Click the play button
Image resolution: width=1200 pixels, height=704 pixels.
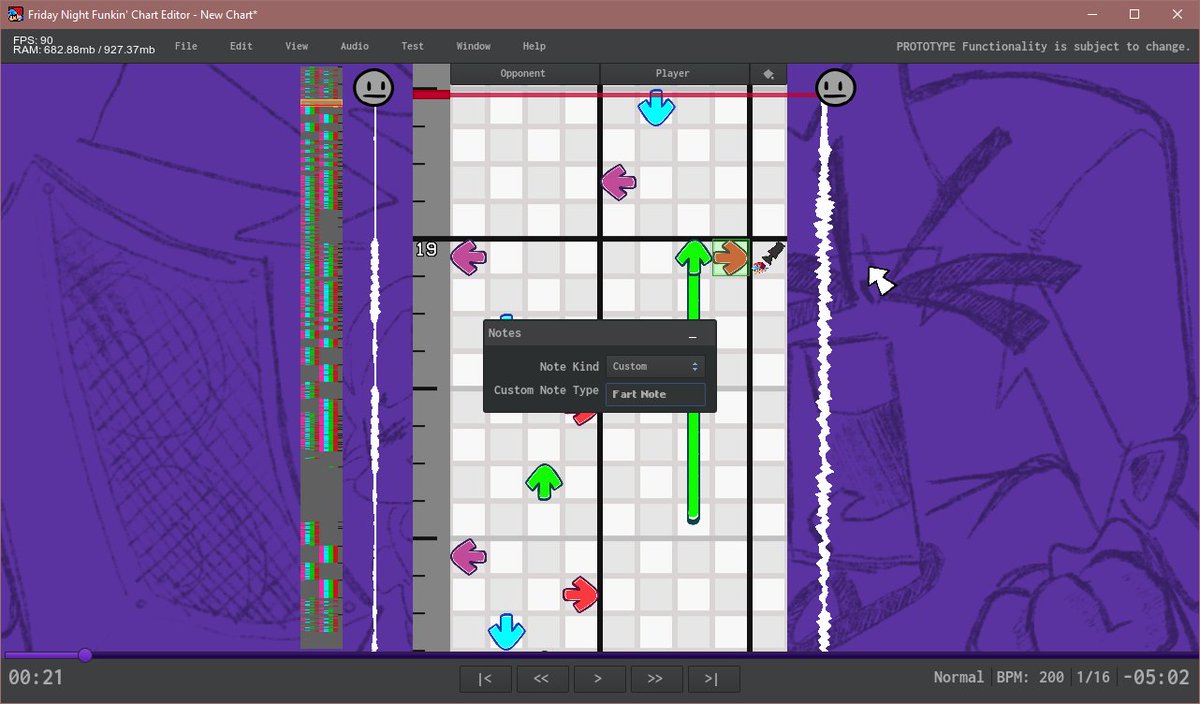(599, 679)
